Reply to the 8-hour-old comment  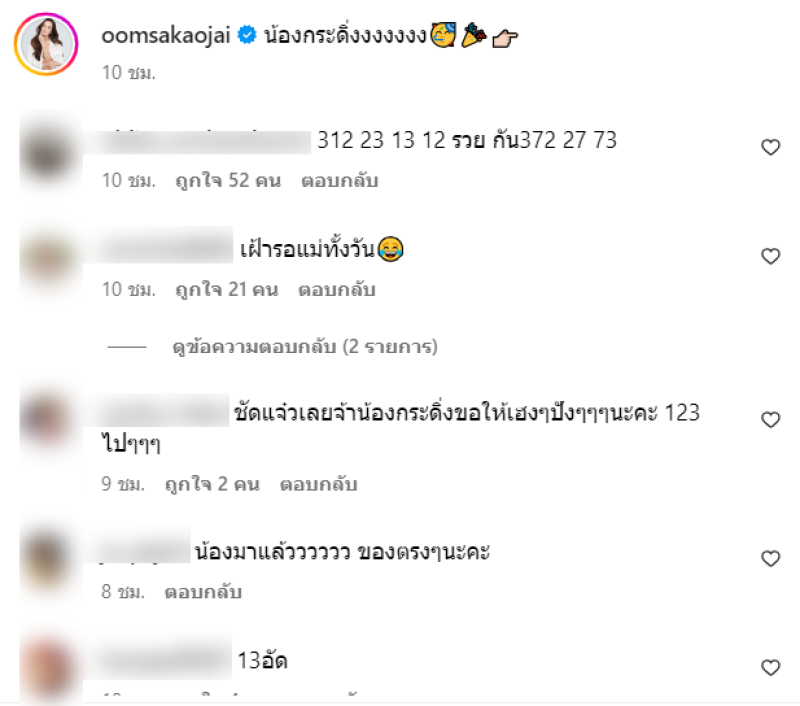[x=203, y=592]
